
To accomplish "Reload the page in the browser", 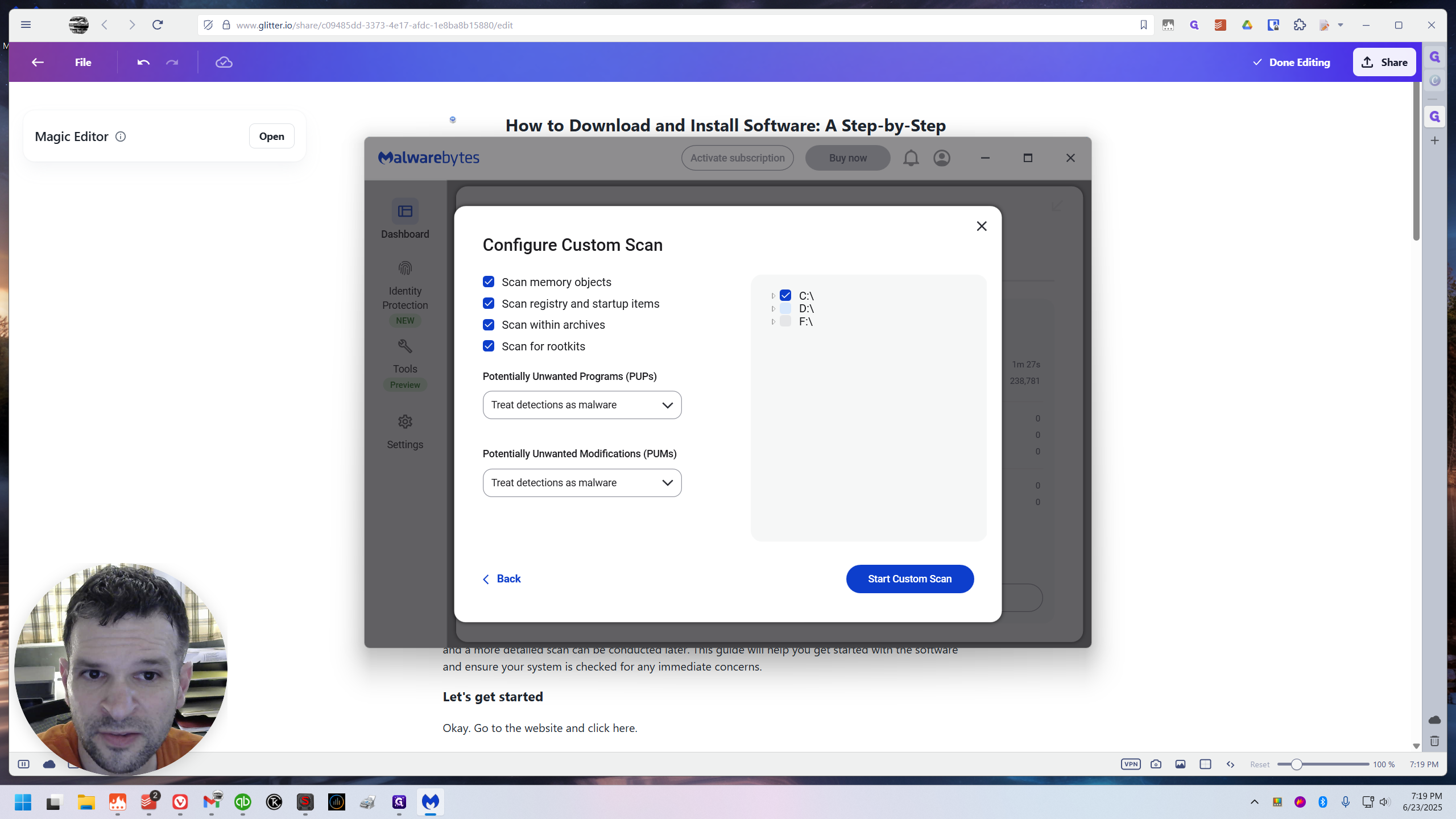I will click(158, 24).
